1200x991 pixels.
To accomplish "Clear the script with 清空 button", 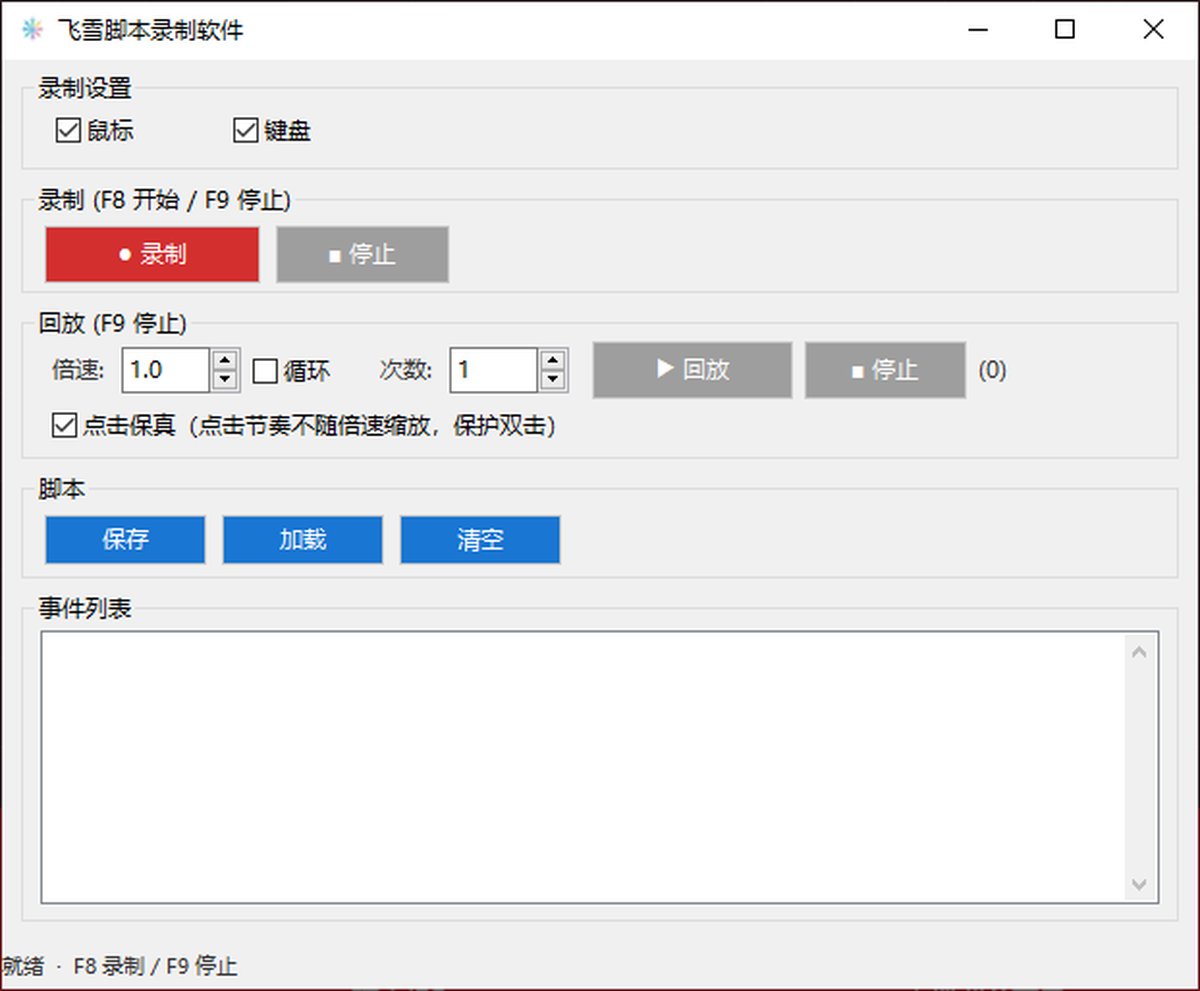I will tap(480, 540).
